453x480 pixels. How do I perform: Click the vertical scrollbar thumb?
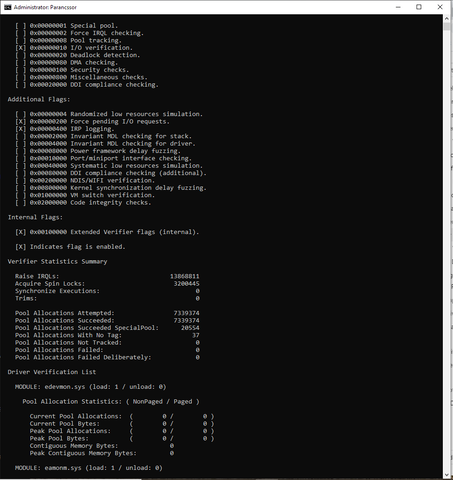[x=447, y=27]
